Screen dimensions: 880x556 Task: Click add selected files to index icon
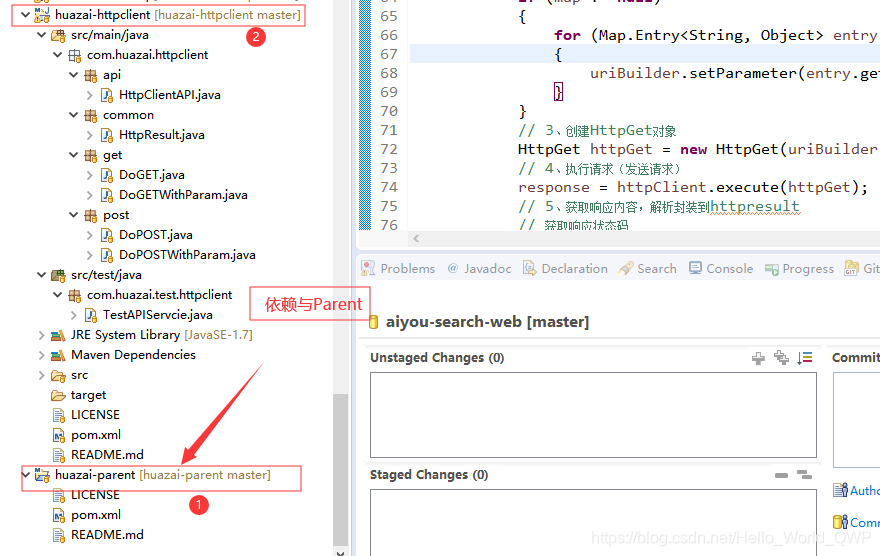tap(758, 358)
